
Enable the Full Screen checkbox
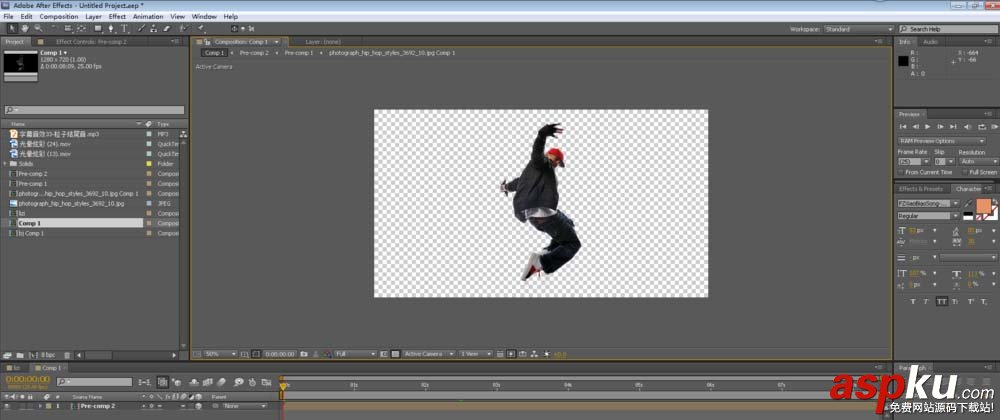tap(965, 172)
